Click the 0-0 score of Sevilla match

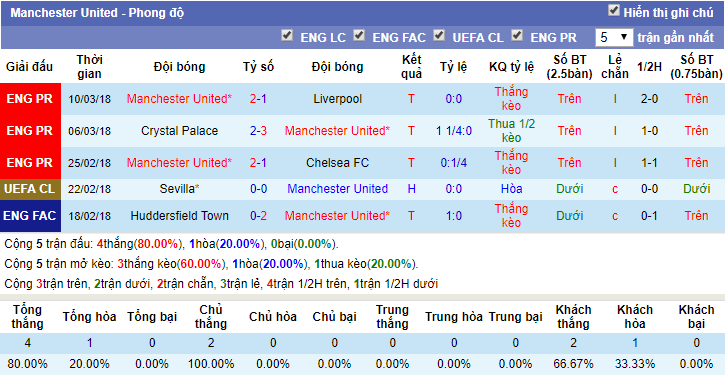click(x=258, y=189)
